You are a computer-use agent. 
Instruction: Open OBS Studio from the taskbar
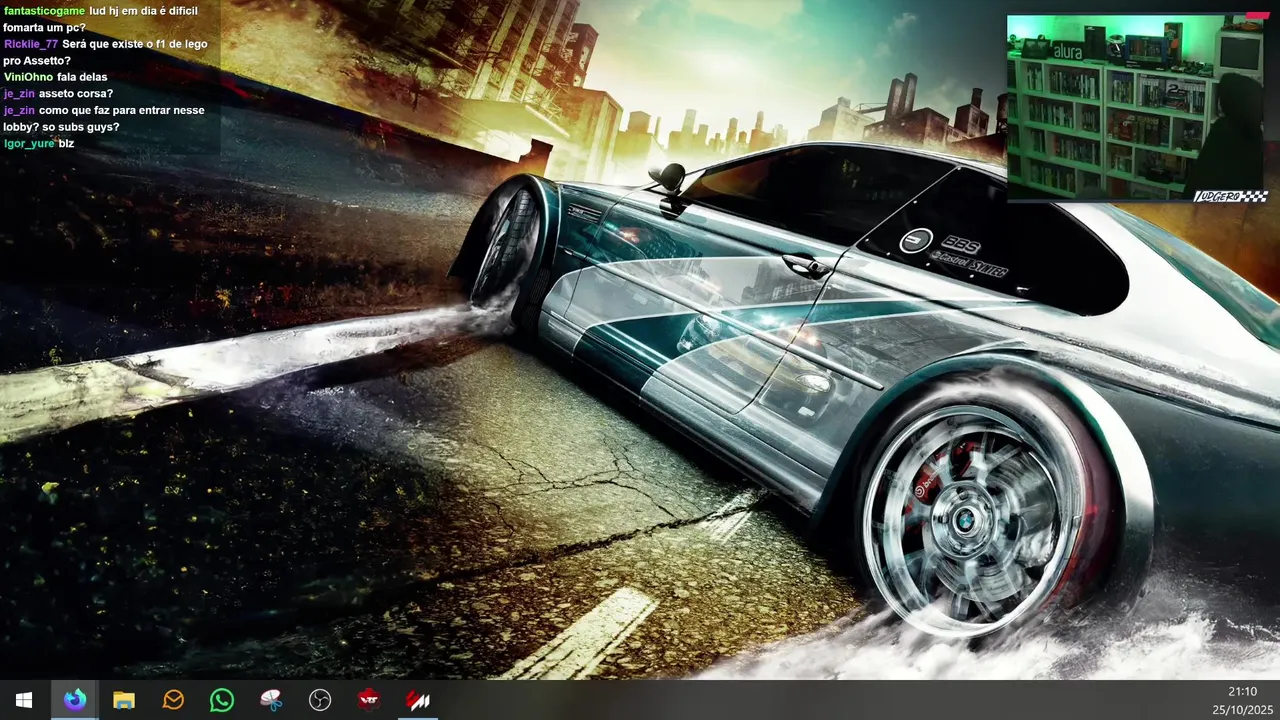pyautogui.click(x=320, y=700)
